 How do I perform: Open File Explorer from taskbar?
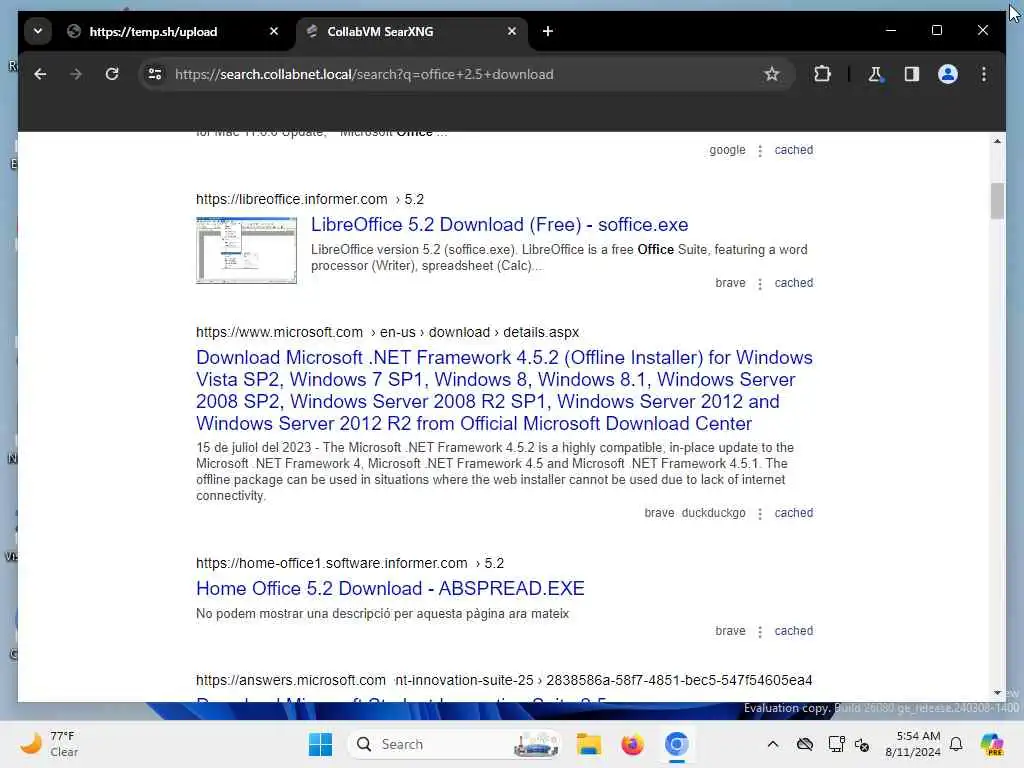(x=588, y=744)
